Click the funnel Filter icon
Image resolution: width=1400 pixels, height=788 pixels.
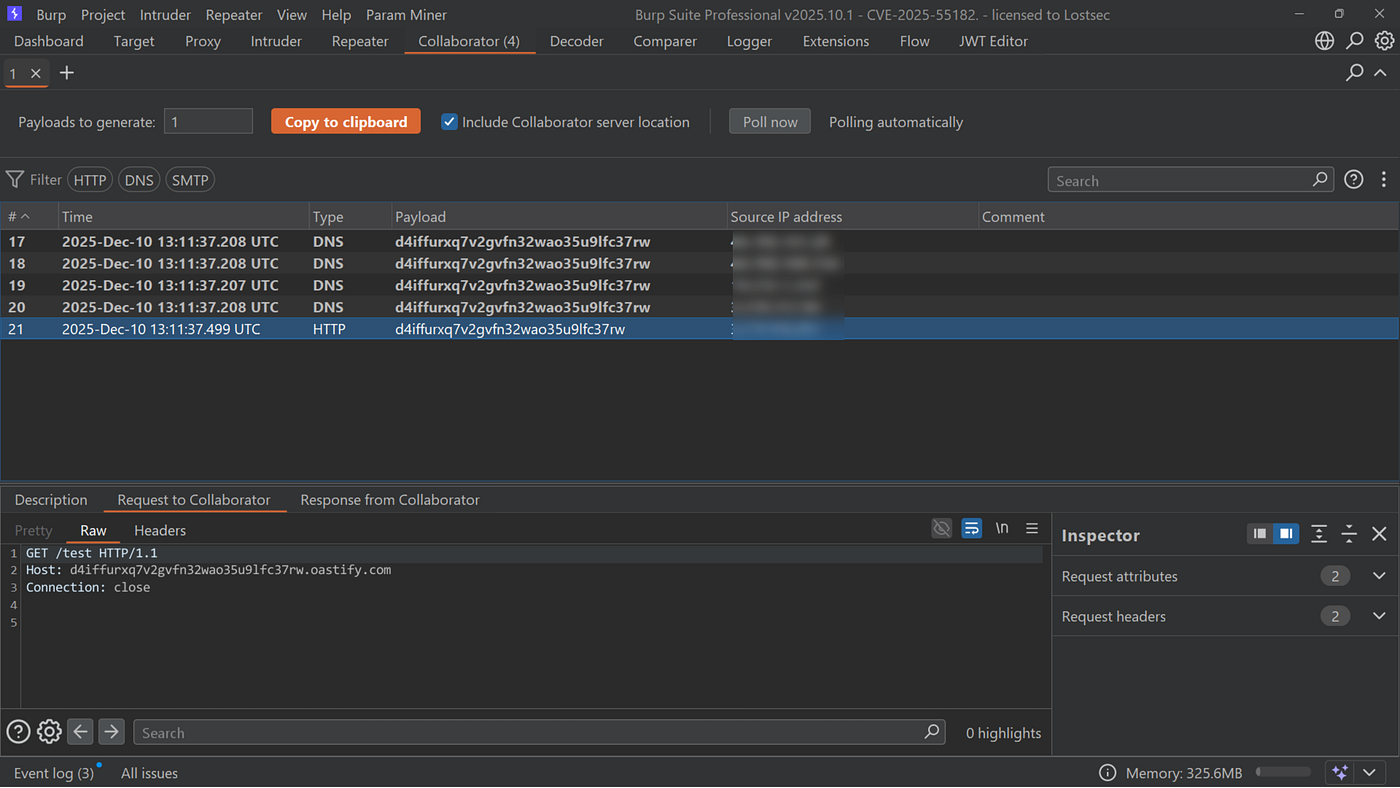[15, 180]
